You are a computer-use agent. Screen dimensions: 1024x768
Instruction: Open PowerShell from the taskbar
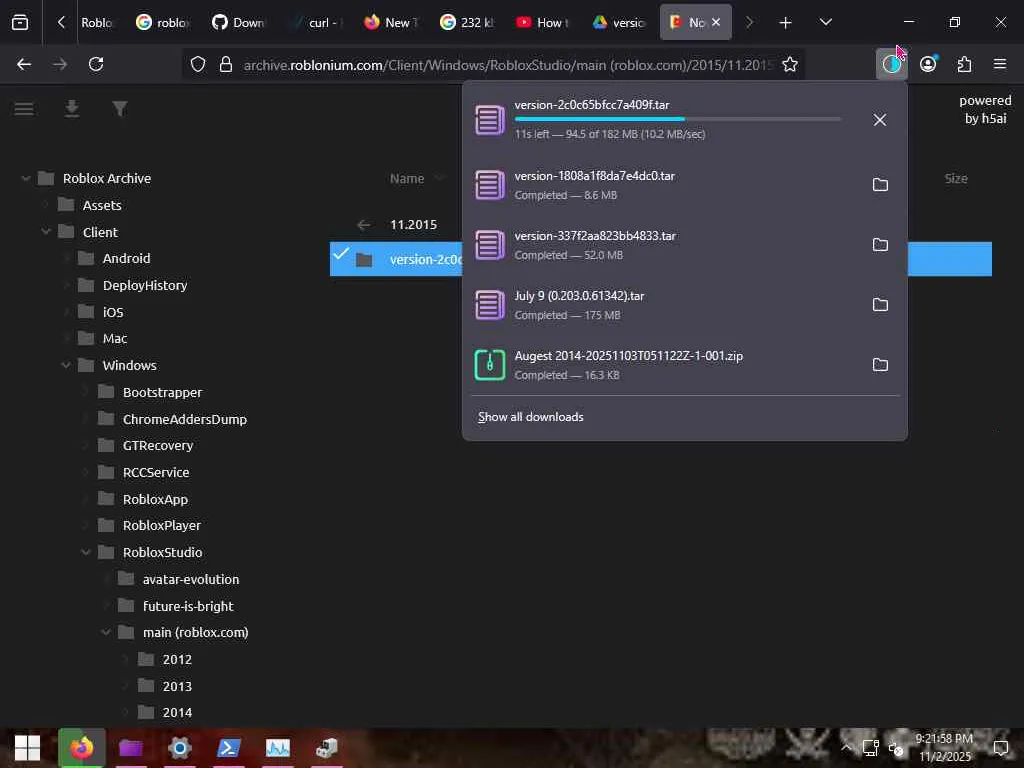[229, 748]
